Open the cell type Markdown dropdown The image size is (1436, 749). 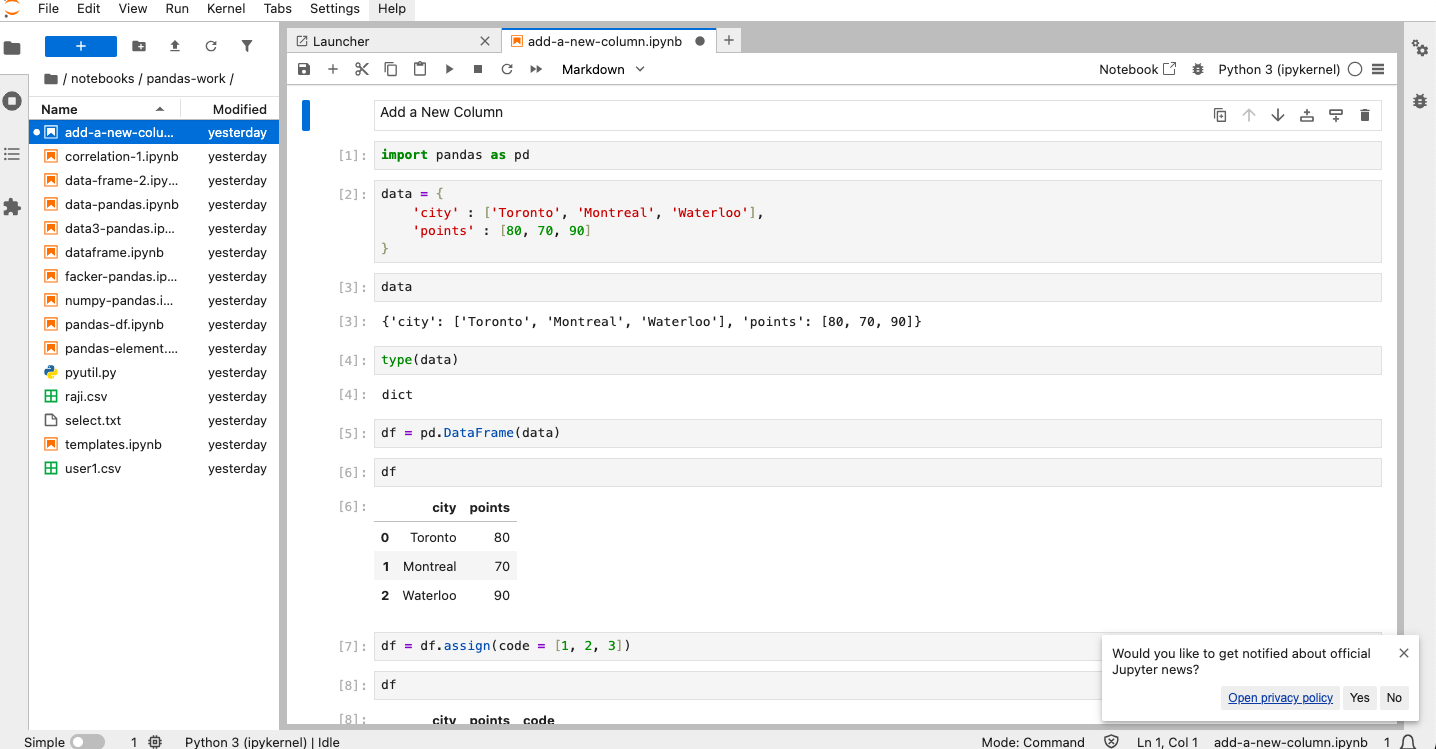[603, 69]
